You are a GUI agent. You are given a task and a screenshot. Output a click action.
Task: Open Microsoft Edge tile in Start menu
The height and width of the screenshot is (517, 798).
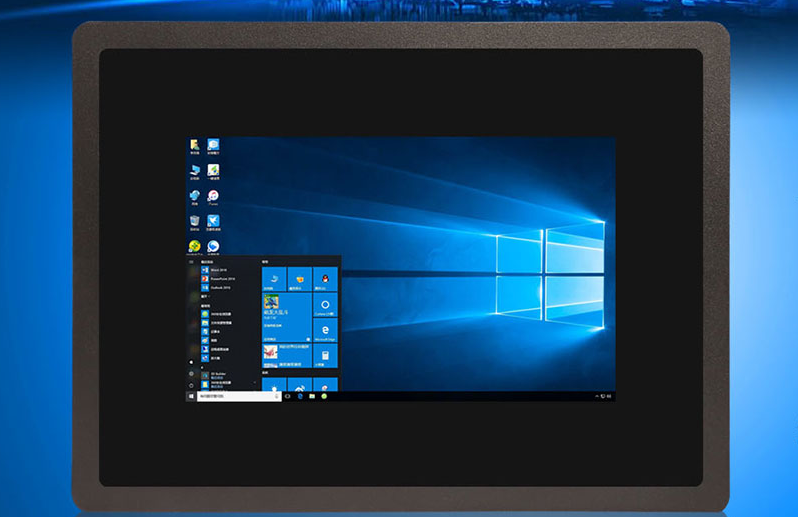click(x=325, y=331)
